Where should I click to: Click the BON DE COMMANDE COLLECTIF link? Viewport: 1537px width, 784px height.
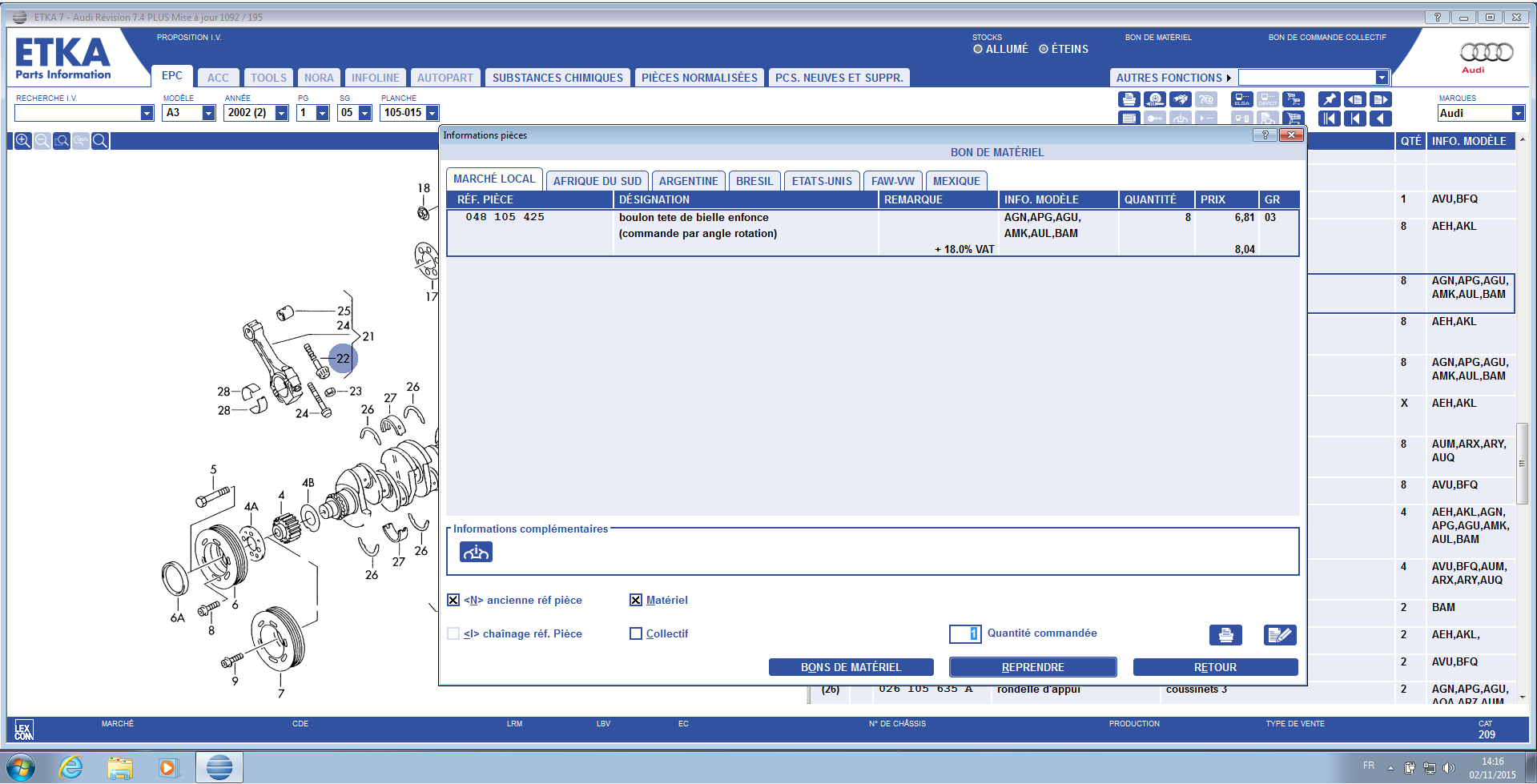tap(1327, 38)
